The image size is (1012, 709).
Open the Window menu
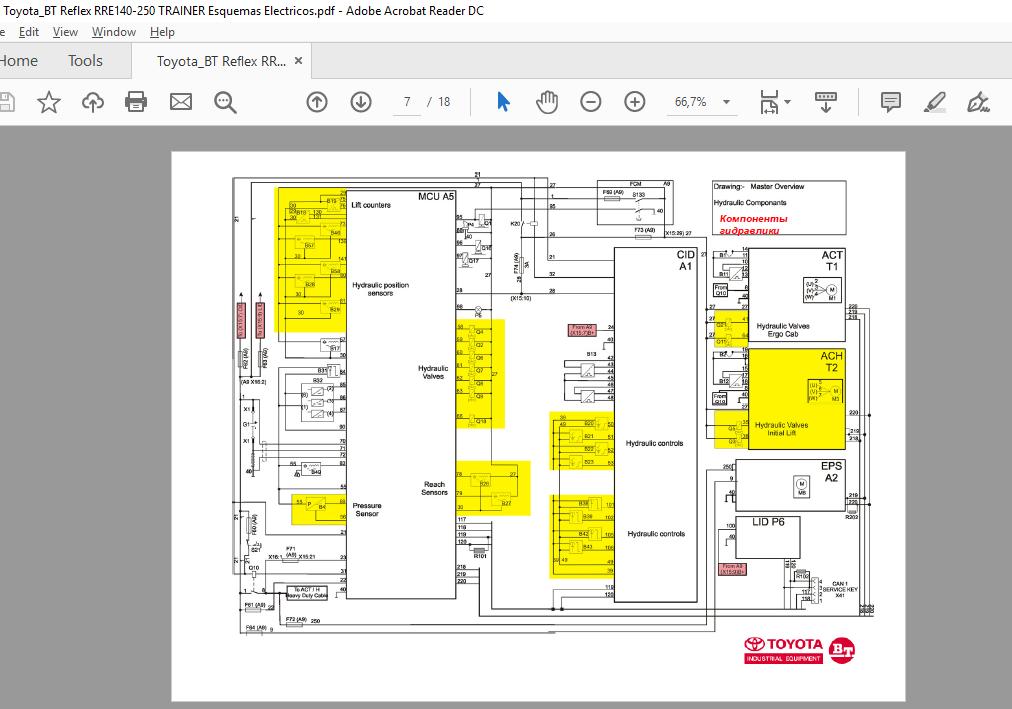point(114,32)
